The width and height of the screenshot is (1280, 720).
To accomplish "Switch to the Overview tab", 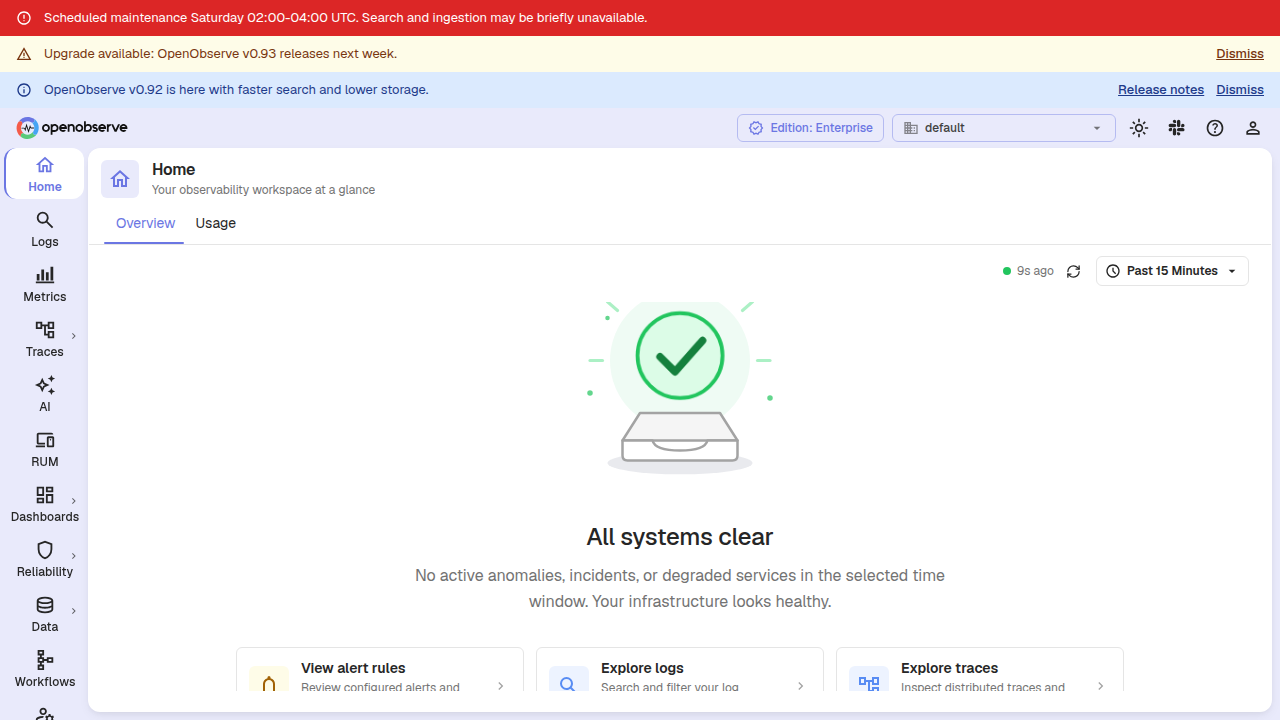I will pyautogui.click(x=145, y=223).
